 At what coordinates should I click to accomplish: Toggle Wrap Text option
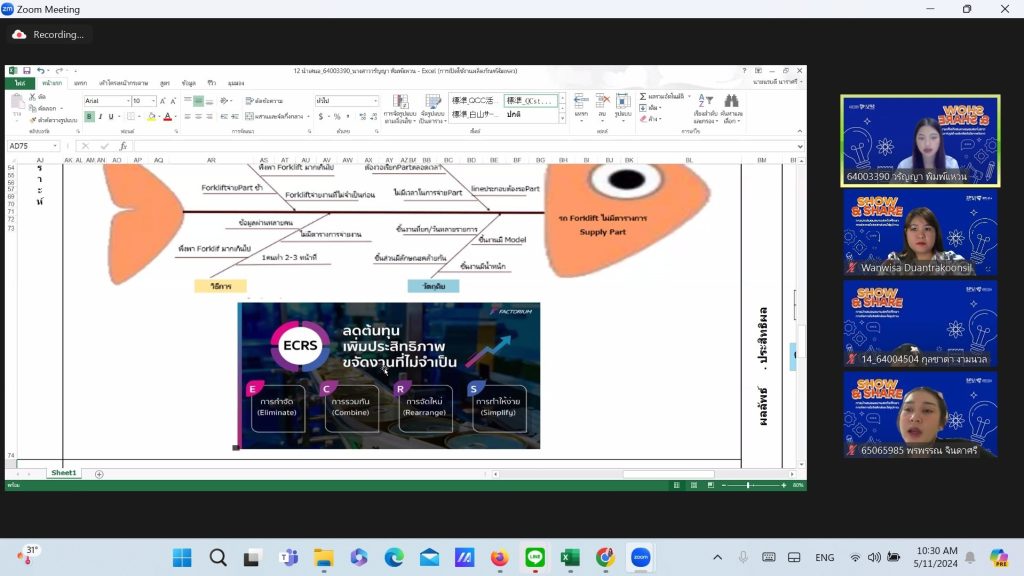coord(264,101)
